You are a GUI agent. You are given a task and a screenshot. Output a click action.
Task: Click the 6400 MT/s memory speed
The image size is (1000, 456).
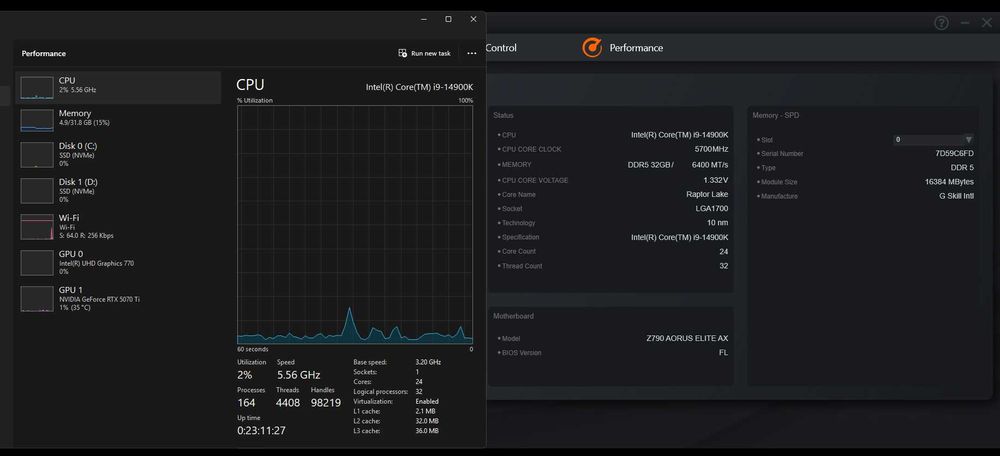(x=710, y=165)
